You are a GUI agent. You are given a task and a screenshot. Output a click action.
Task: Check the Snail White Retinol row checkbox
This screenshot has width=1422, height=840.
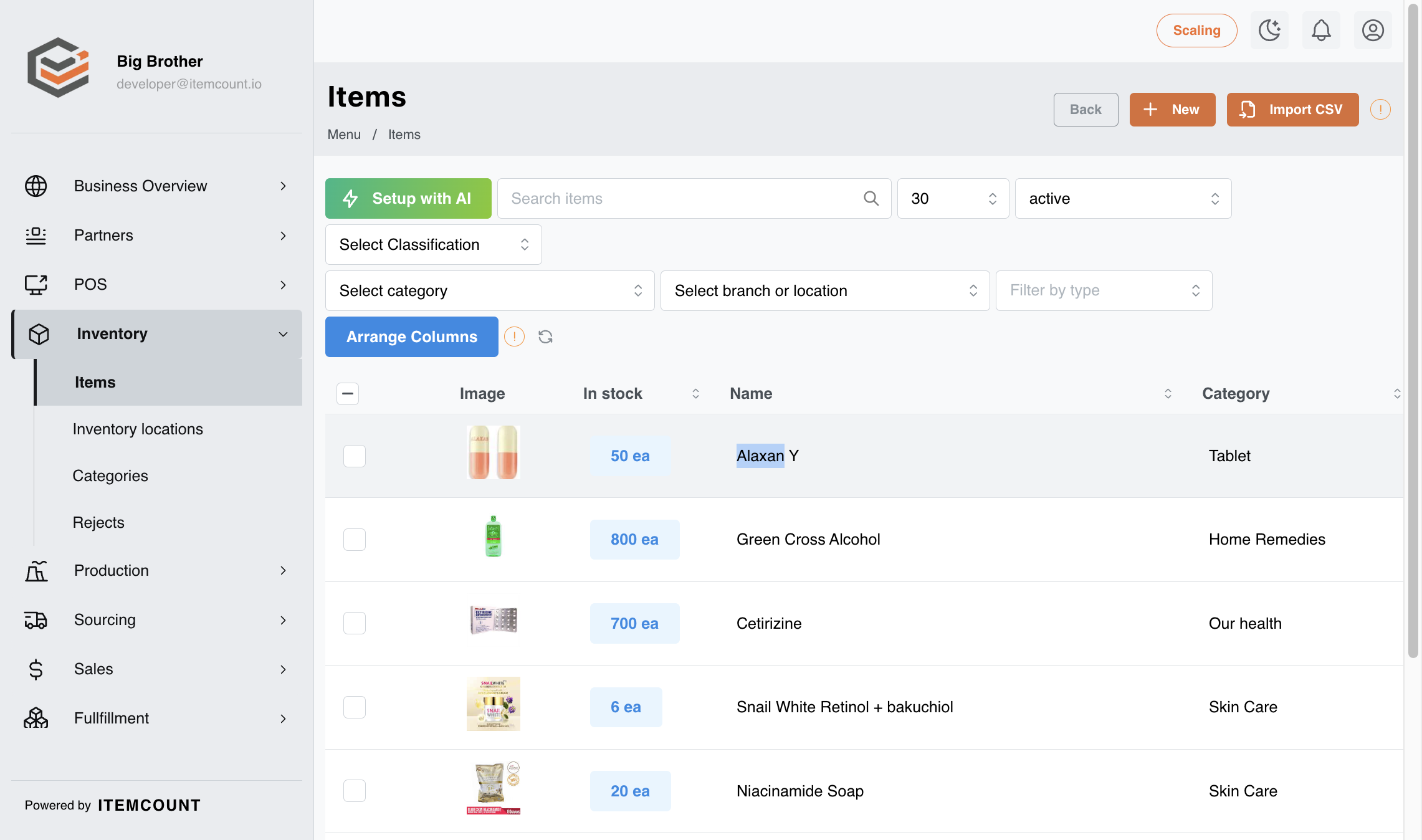point(355,707)
